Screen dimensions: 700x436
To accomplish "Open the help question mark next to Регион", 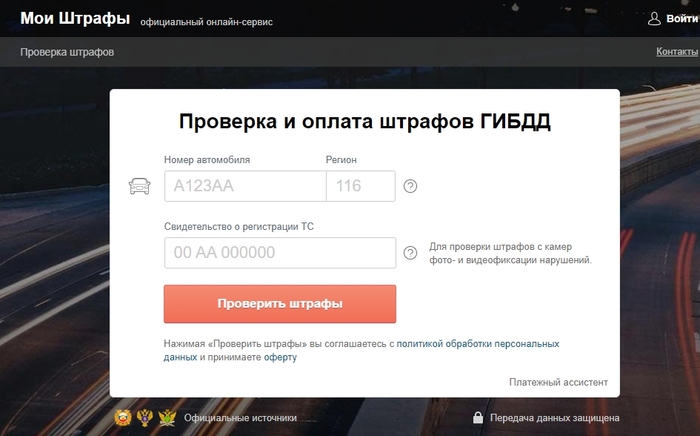I will point(410,186).
